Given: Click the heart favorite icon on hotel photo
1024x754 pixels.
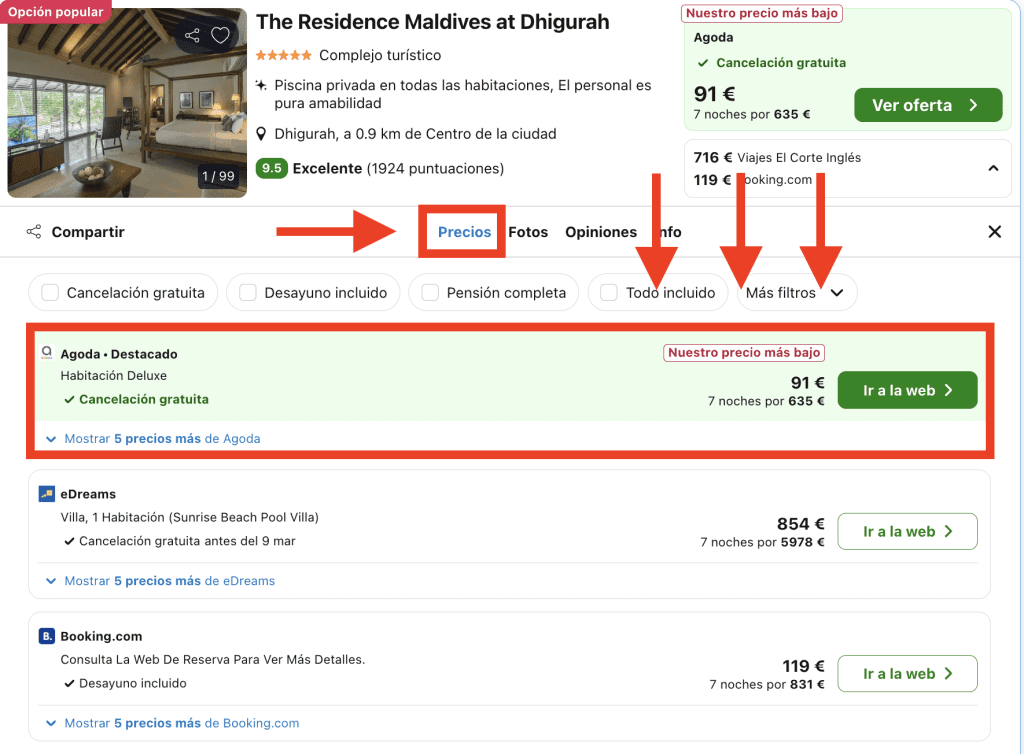Looking at the screenshot, I should click(220, 36).
